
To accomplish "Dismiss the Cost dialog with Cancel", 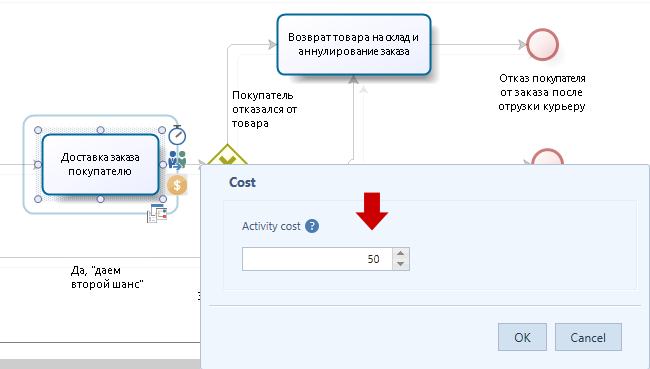I will pos(588,337).
